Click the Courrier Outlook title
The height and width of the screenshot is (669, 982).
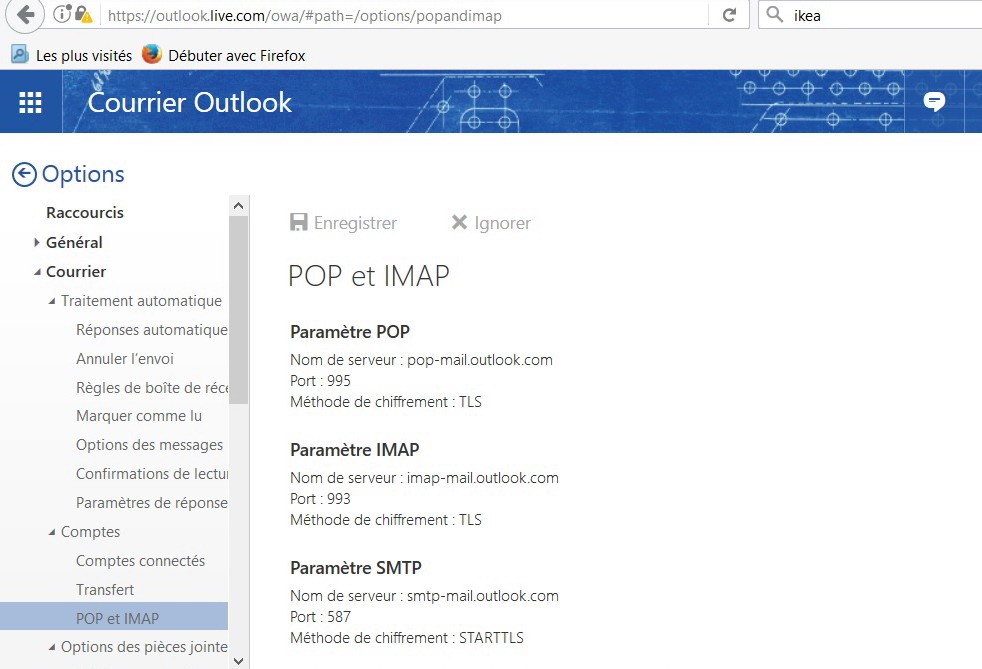(190, 103)
